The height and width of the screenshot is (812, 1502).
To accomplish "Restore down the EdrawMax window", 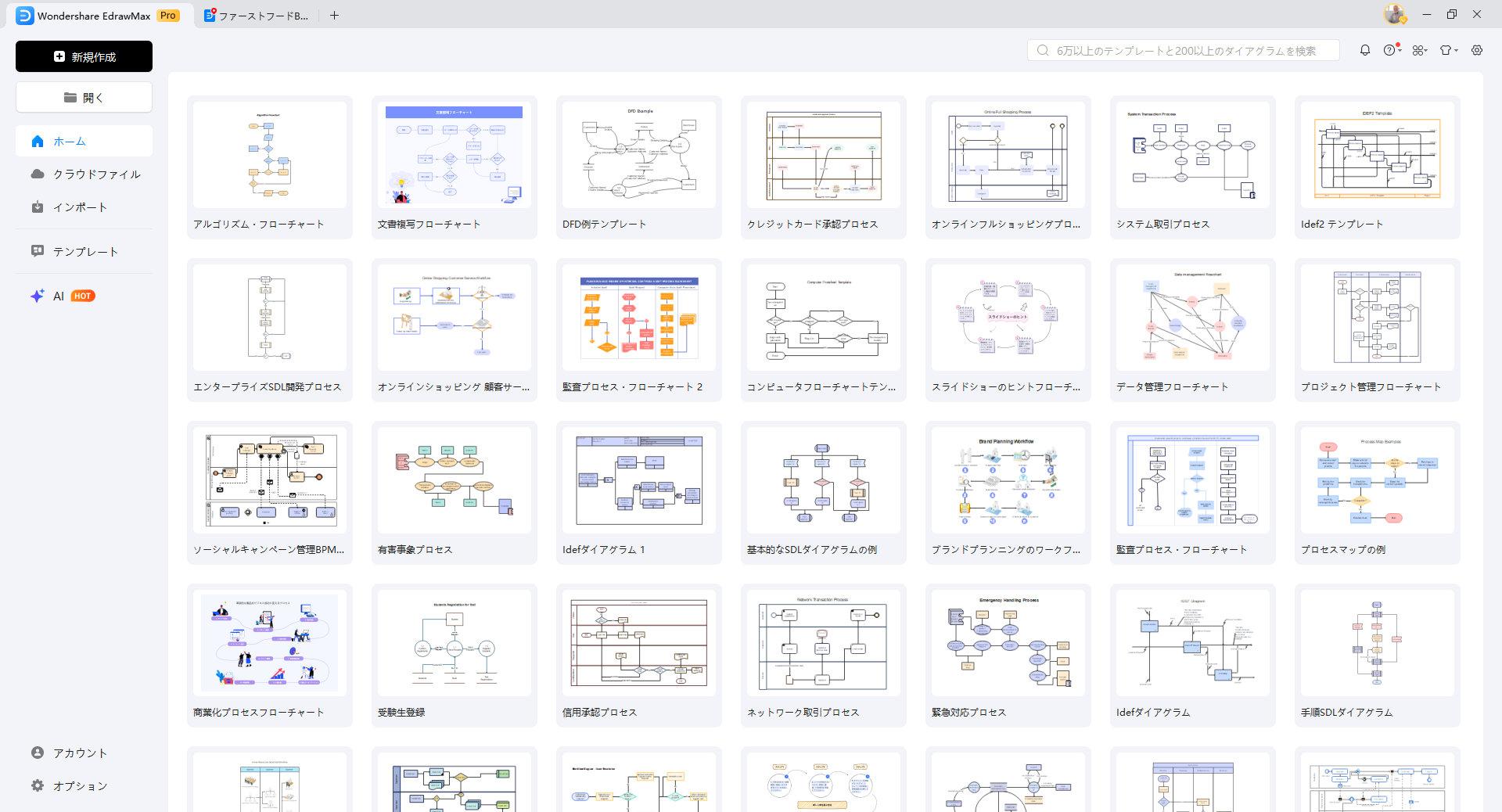I will 1452,14.
